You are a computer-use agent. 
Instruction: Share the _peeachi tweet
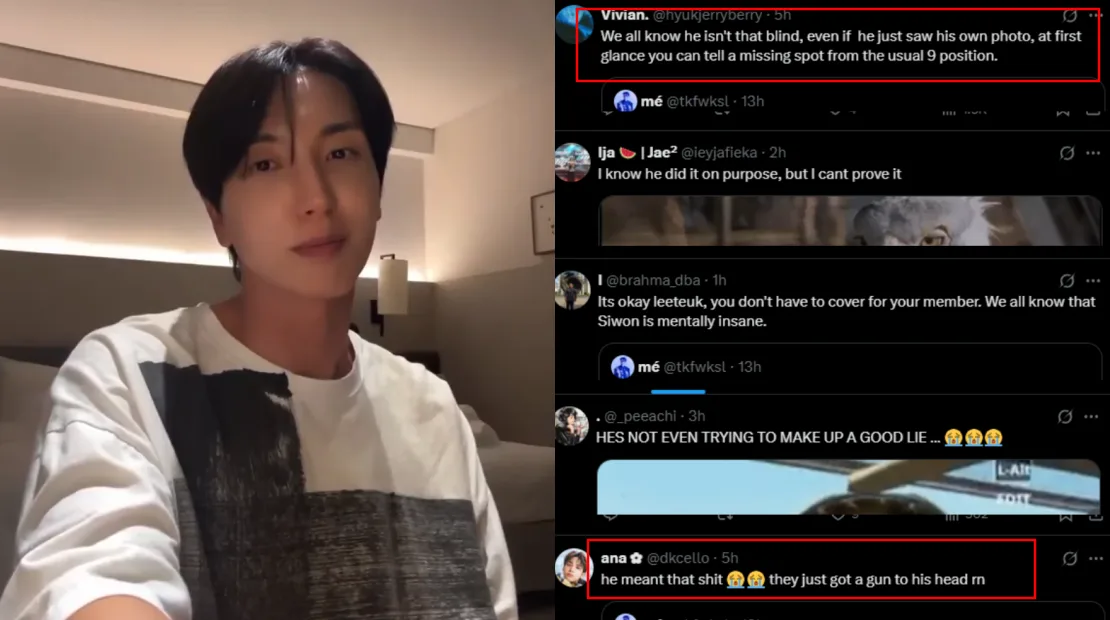point(1095,517)
